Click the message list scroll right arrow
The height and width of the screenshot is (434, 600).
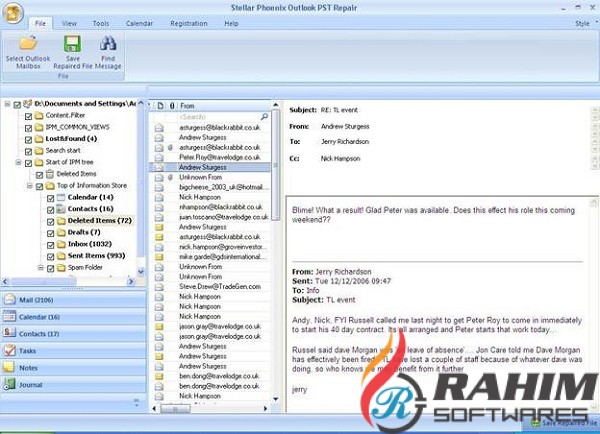[265, 409]
